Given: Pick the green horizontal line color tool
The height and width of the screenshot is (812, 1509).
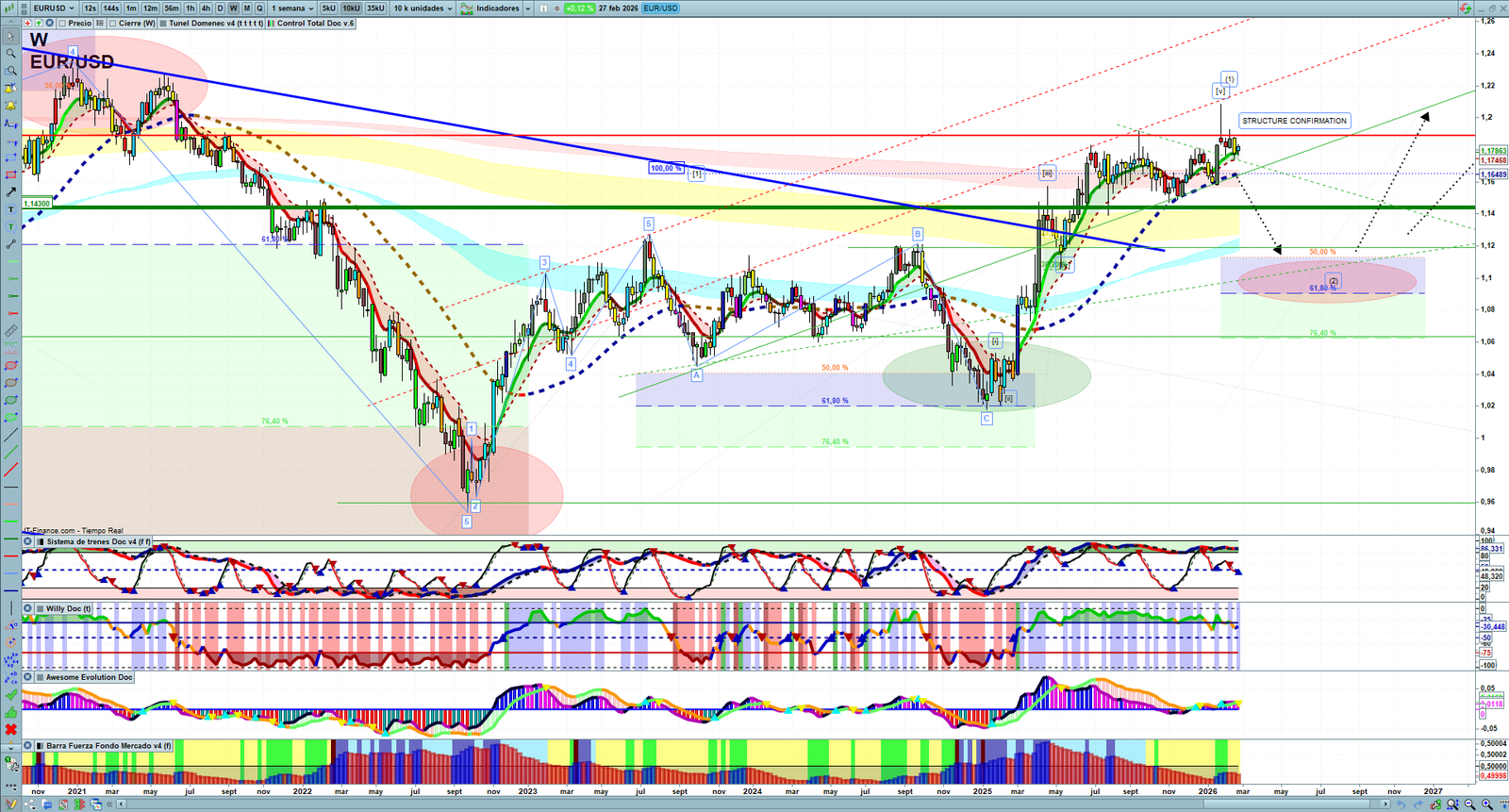Looking at the screenshot, I should pos(10,522).
